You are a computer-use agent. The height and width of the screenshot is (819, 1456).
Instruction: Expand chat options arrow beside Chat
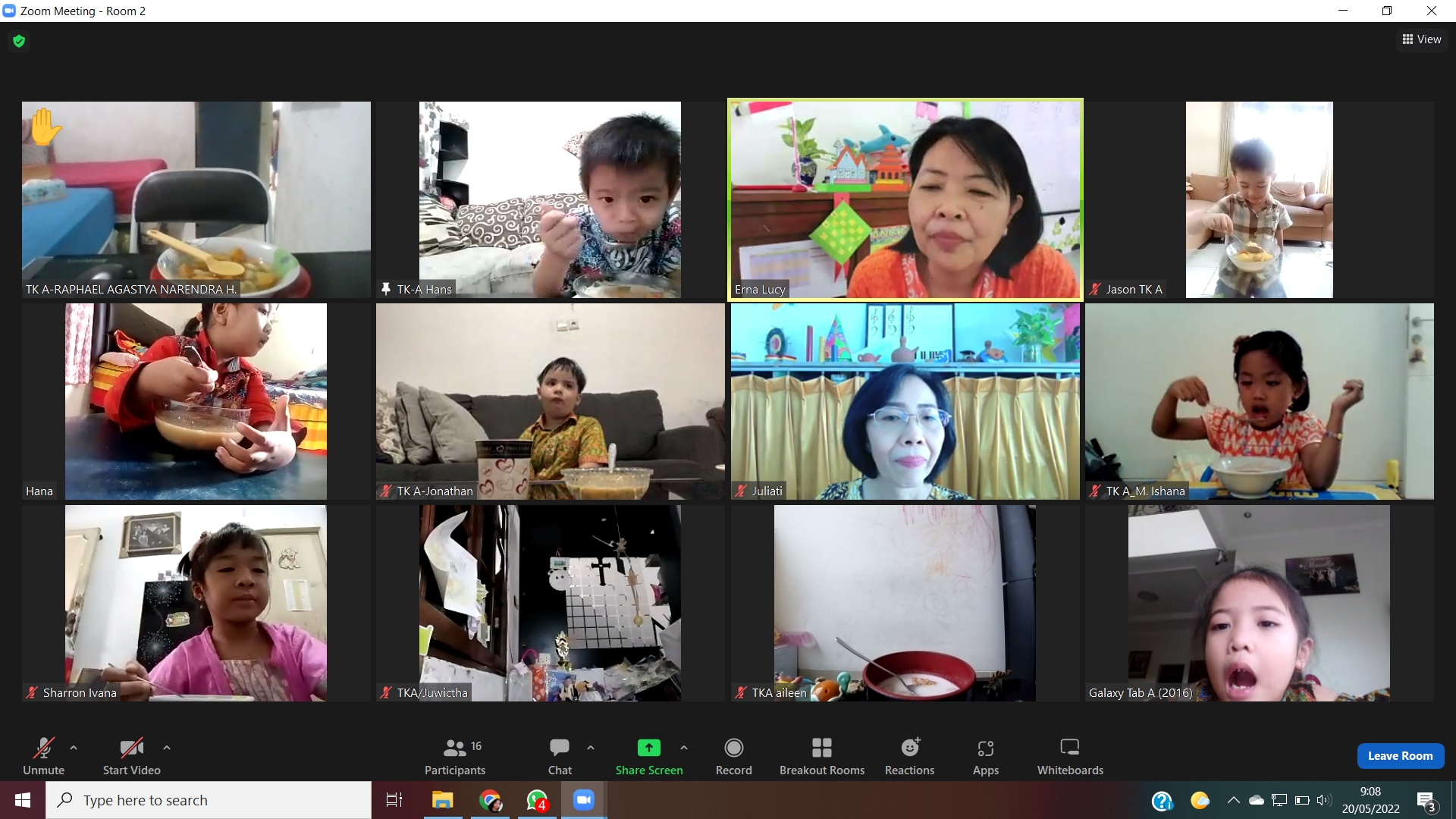(x=591, y=748)
